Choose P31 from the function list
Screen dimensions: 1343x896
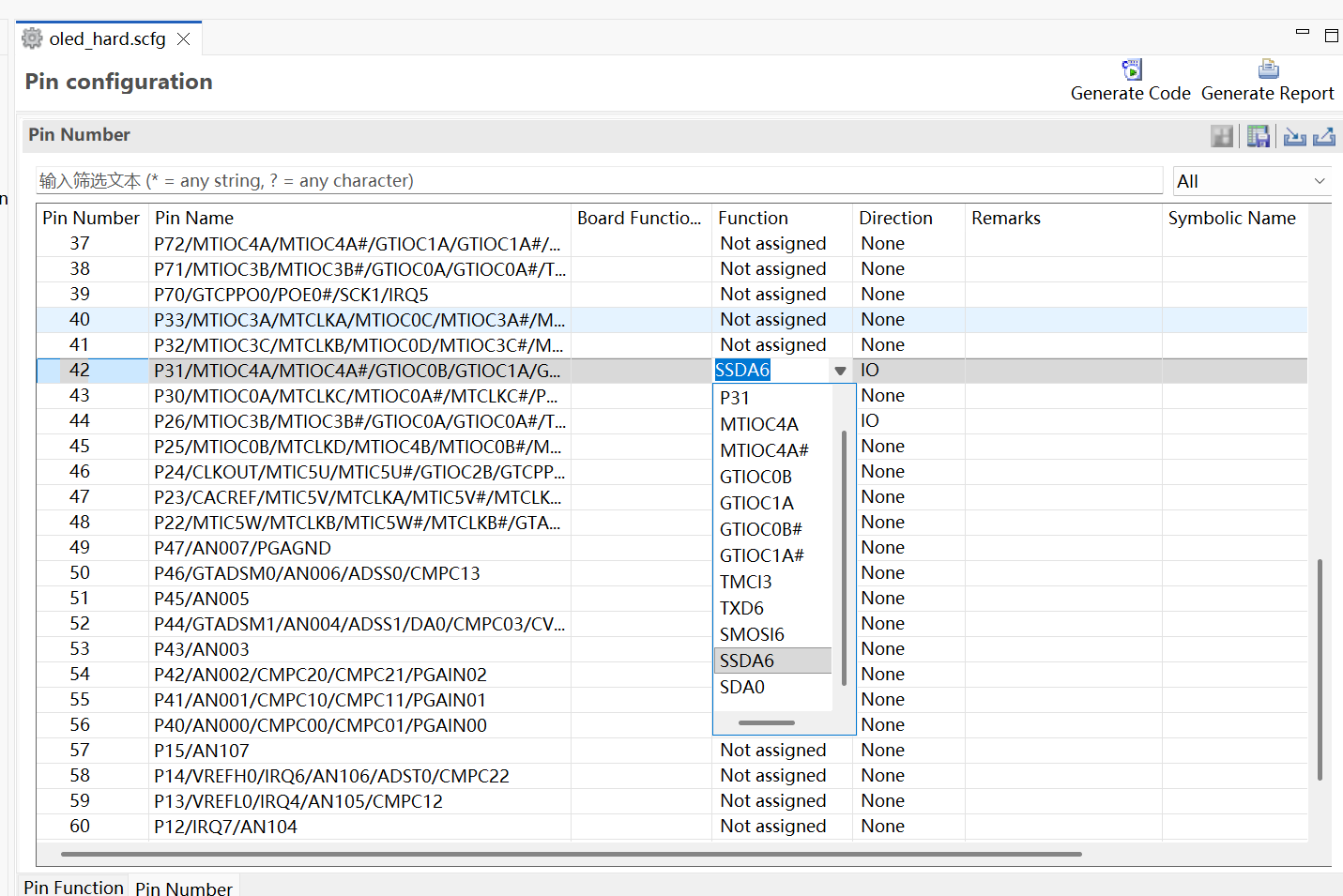coord(773,398)
